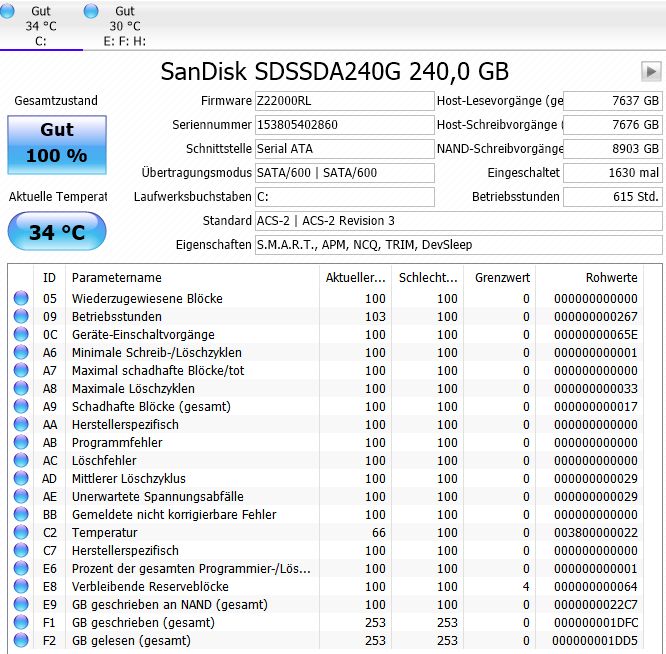Click NAND-Schreibvorgänge value 8903 GB
This screenshot has height=654, width=666.
612,149
